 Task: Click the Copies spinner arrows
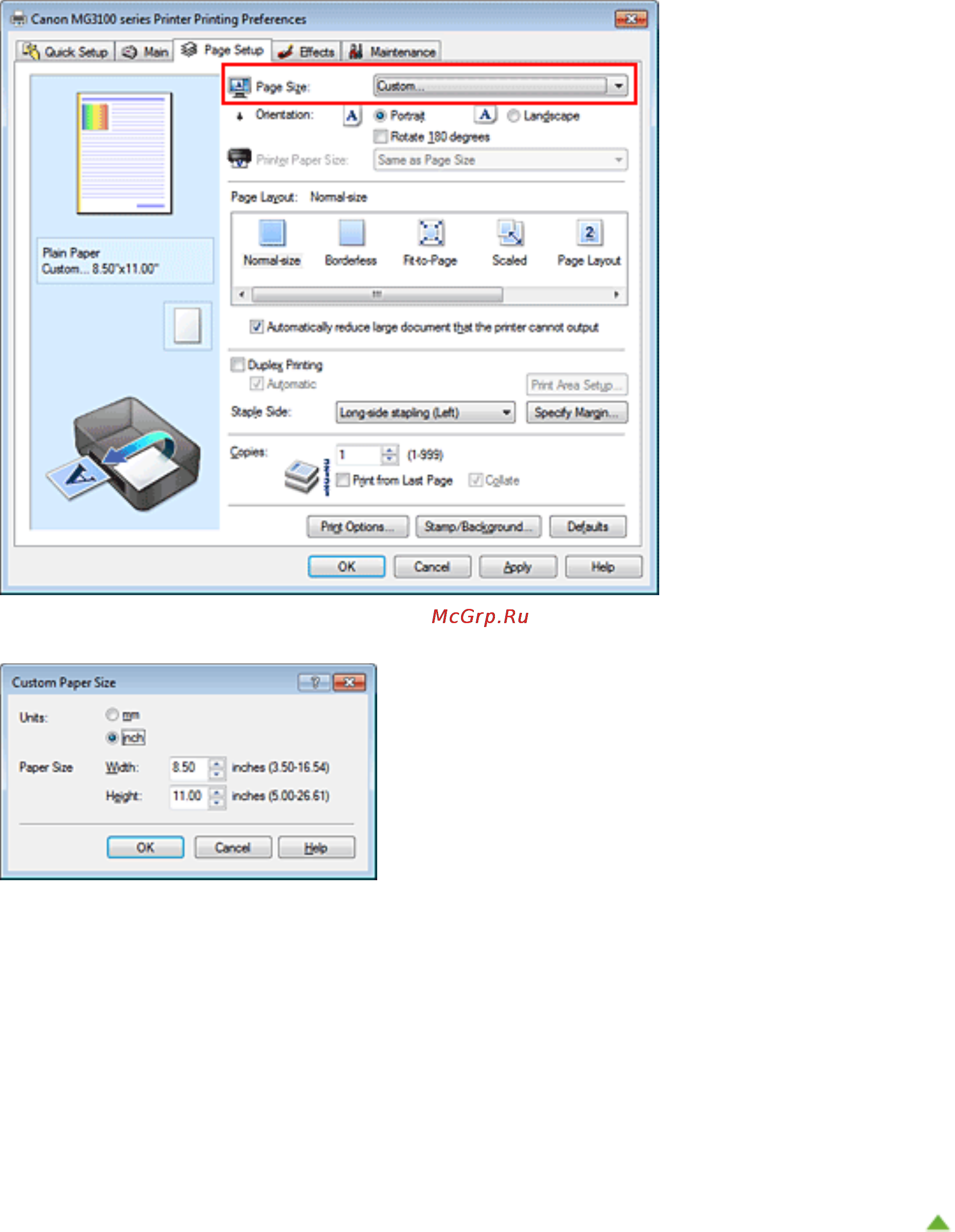pyautogui.click(x=390, y=455)
